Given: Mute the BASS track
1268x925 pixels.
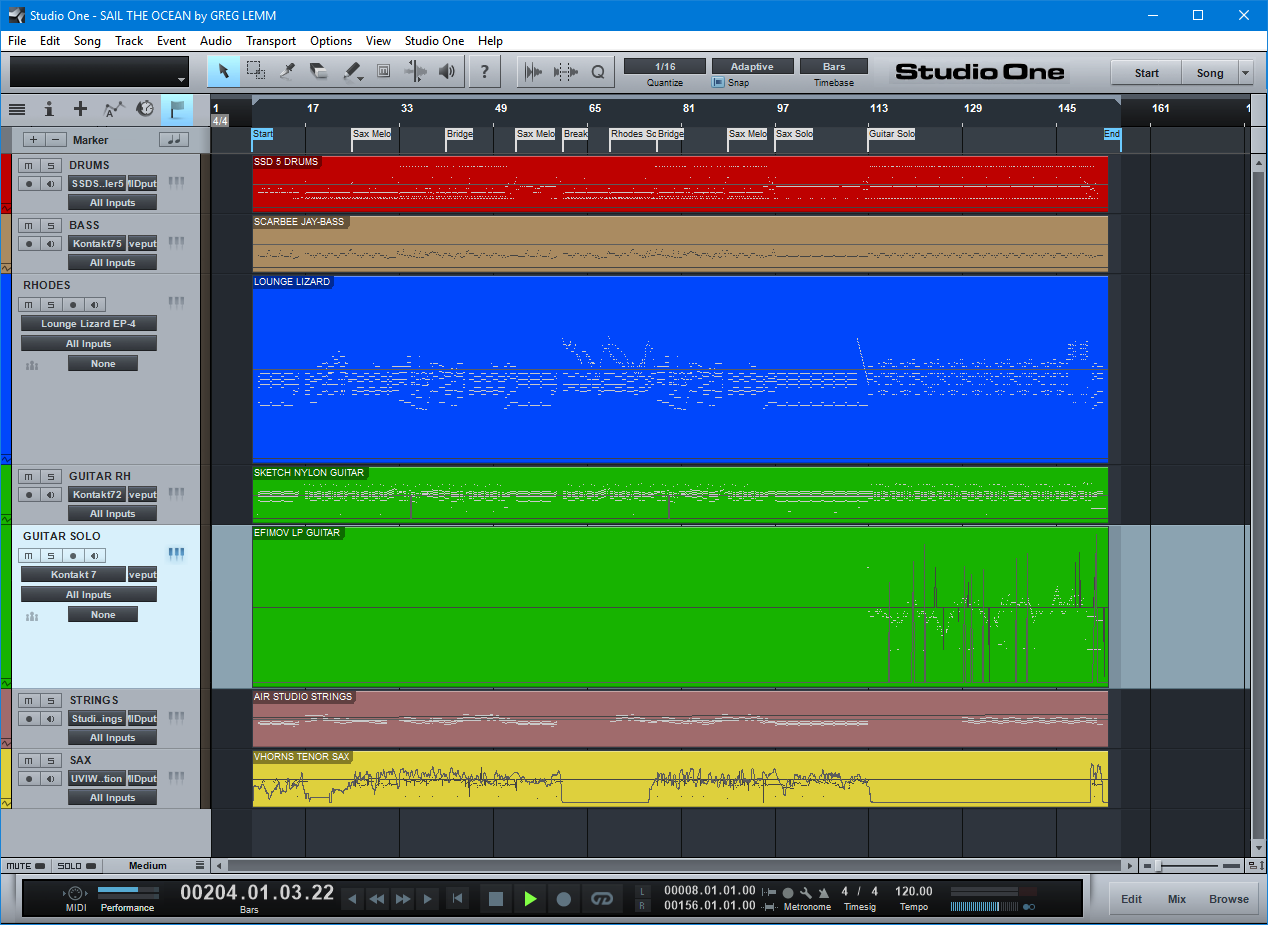Looking at the screenshot, I should 29,225.
